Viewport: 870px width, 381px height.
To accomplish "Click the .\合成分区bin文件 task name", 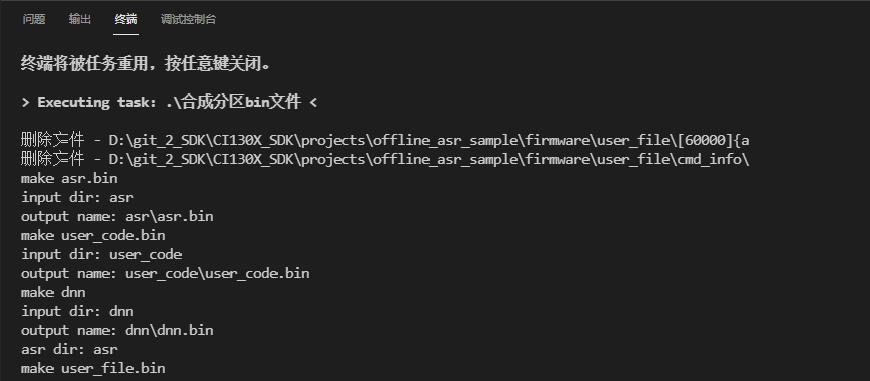I will [233, 102].
